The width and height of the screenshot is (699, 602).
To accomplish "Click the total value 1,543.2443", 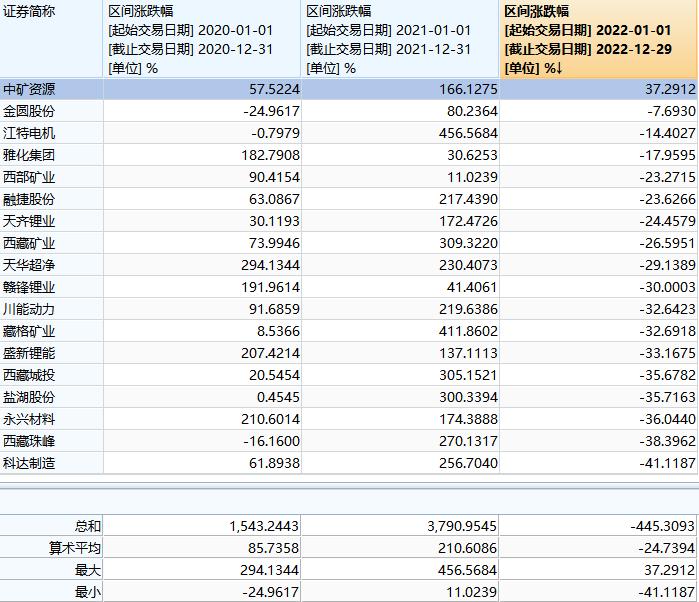I will point(264,526).
